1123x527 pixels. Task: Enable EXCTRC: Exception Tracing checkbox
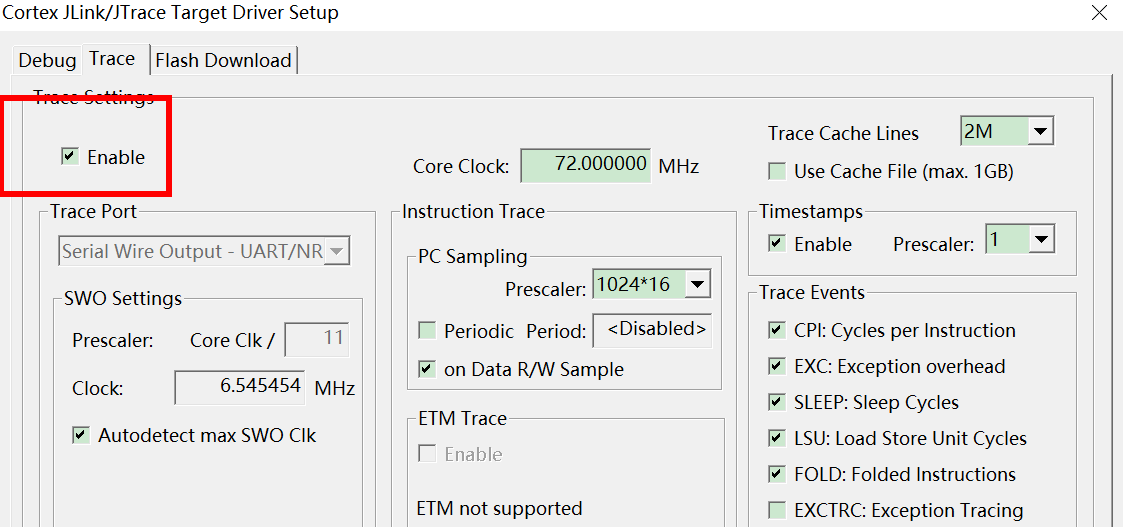tap(776, 511)
